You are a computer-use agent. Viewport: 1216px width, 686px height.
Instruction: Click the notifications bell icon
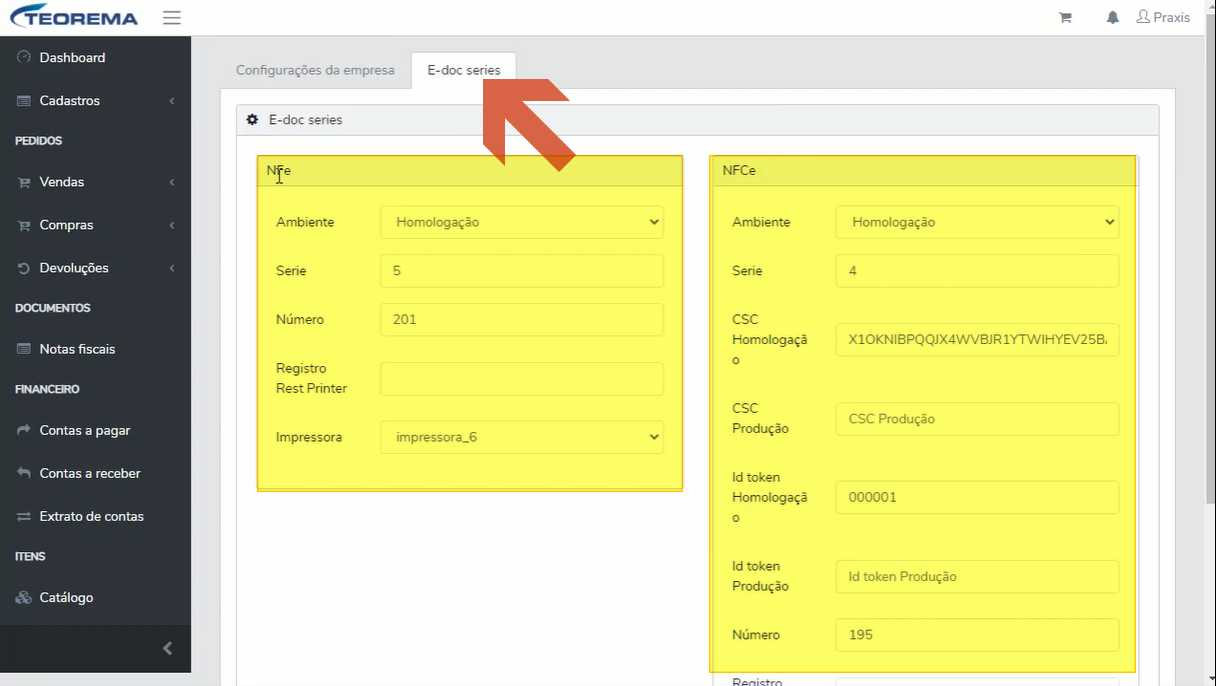coord(1112,17)
